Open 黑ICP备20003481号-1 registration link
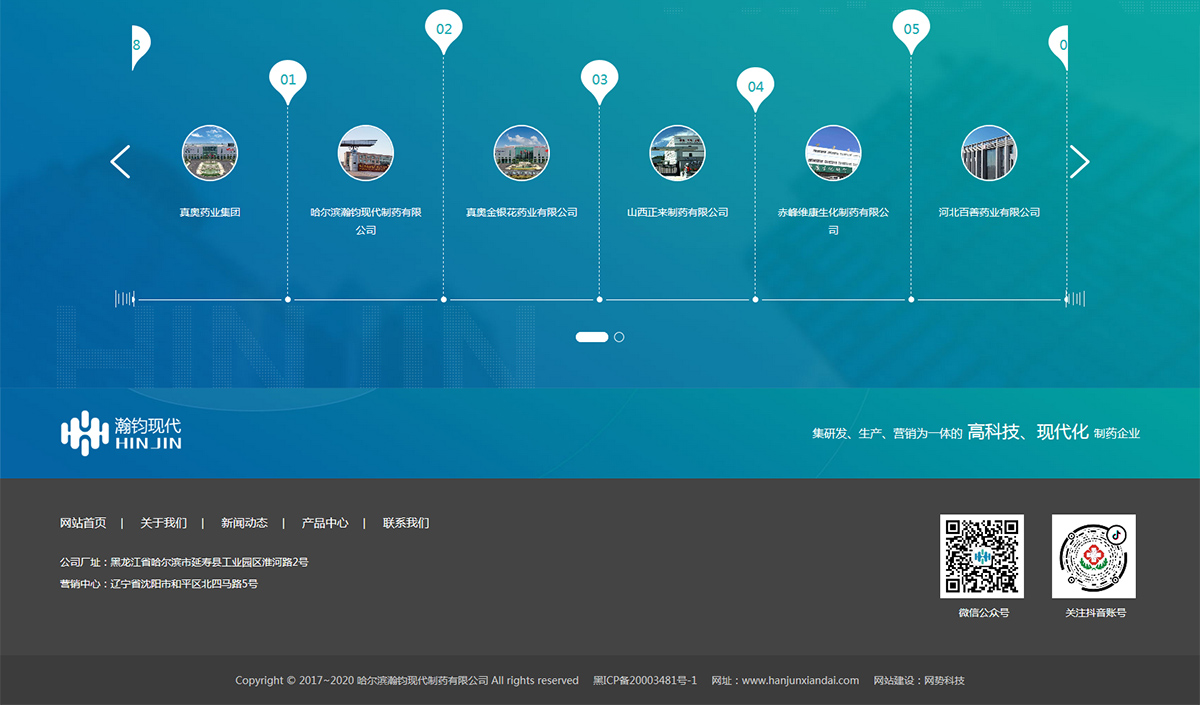Viewport: 1200px width, 705px height. (644, 681)
